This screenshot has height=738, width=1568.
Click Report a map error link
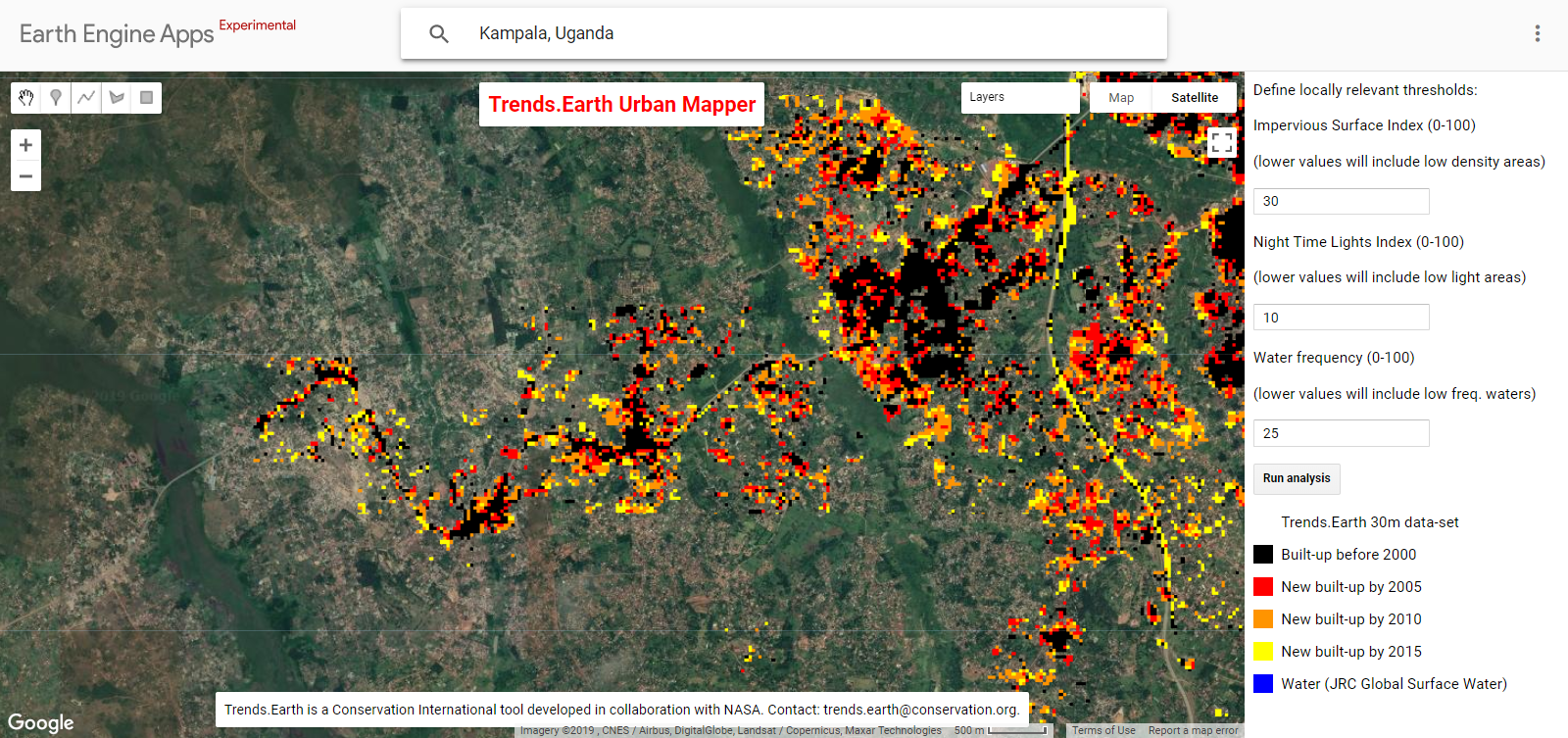pyautogui.click(x=1193, y=730)
